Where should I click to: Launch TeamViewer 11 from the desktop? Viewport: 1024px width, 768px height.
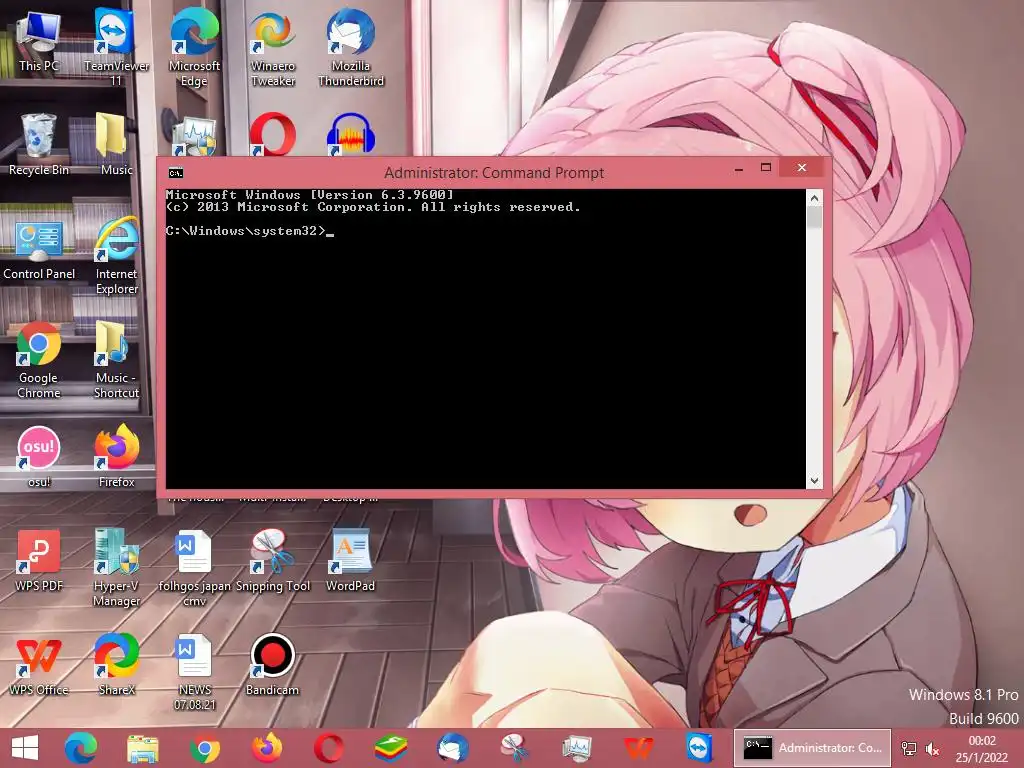tap(116, 47)
